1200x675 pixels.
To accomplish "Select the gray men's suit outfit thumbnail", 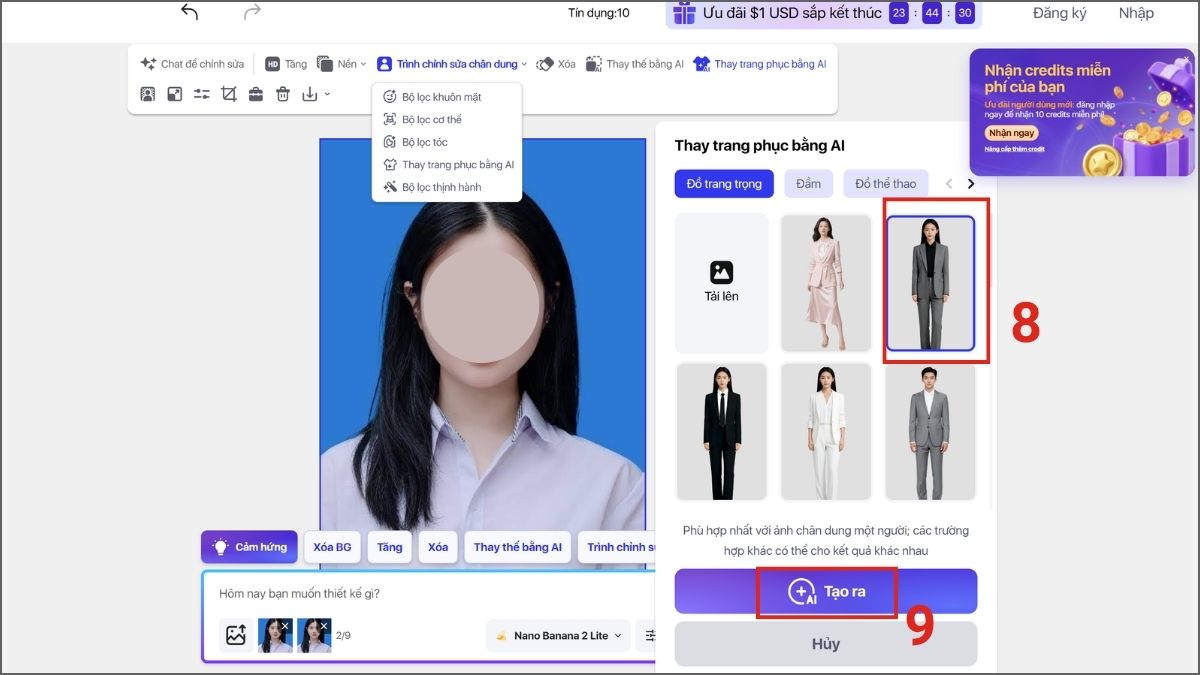I will click(930, 431).
